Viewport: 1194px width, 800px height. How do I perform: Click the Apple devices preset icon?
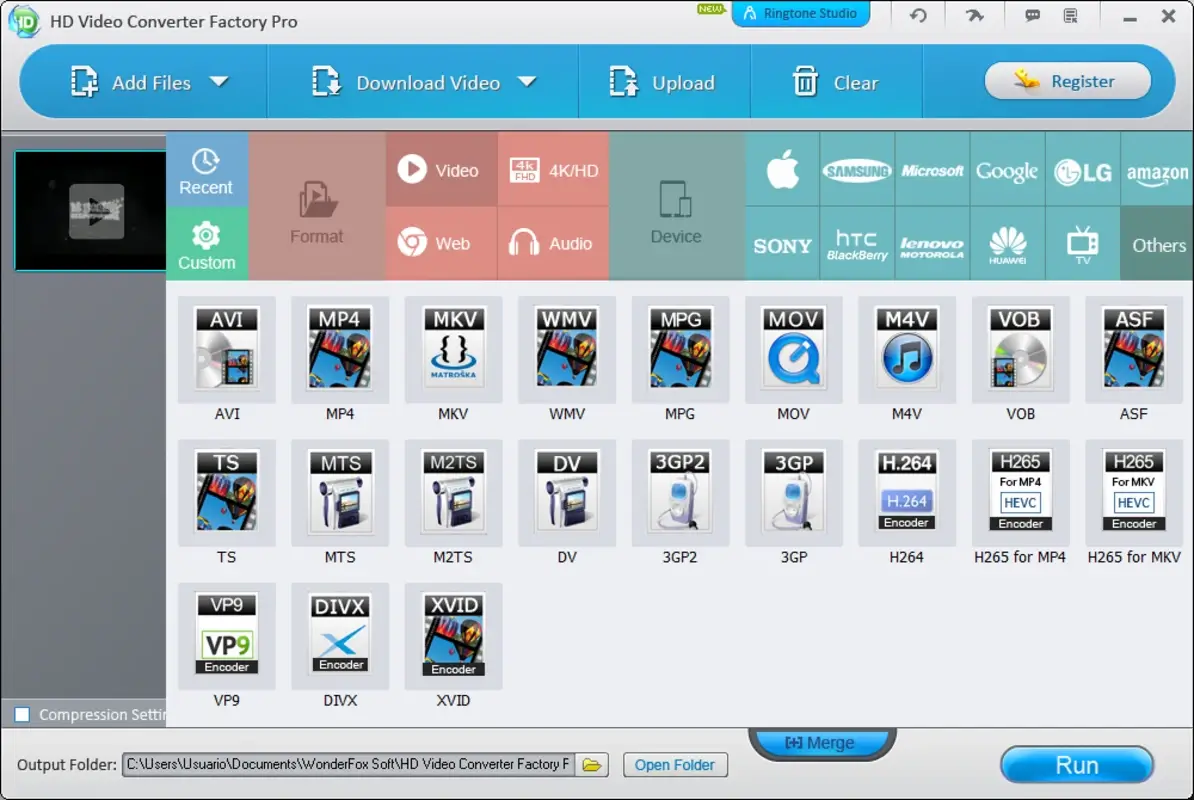[783, 169]
